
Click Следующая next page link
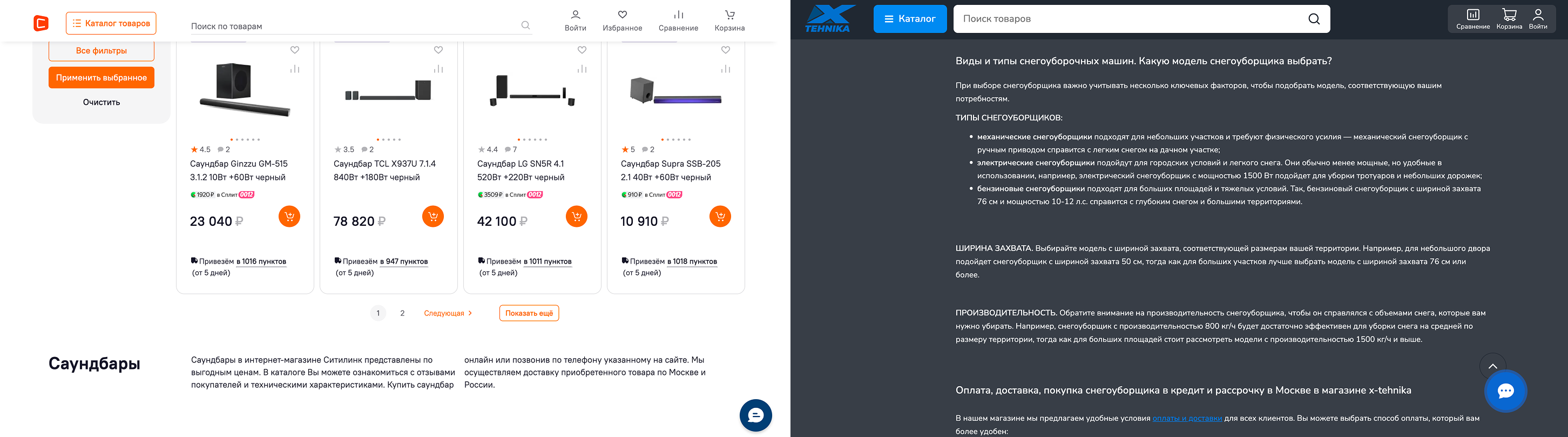coord(448,313)
